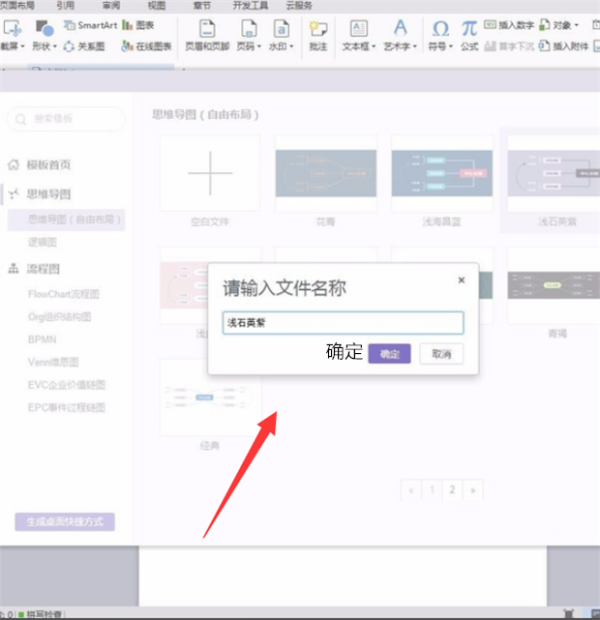This screenshot has height=620, width=600.
Task: Click the 关系图 relationship diagram button
Action: coord(84,46)
